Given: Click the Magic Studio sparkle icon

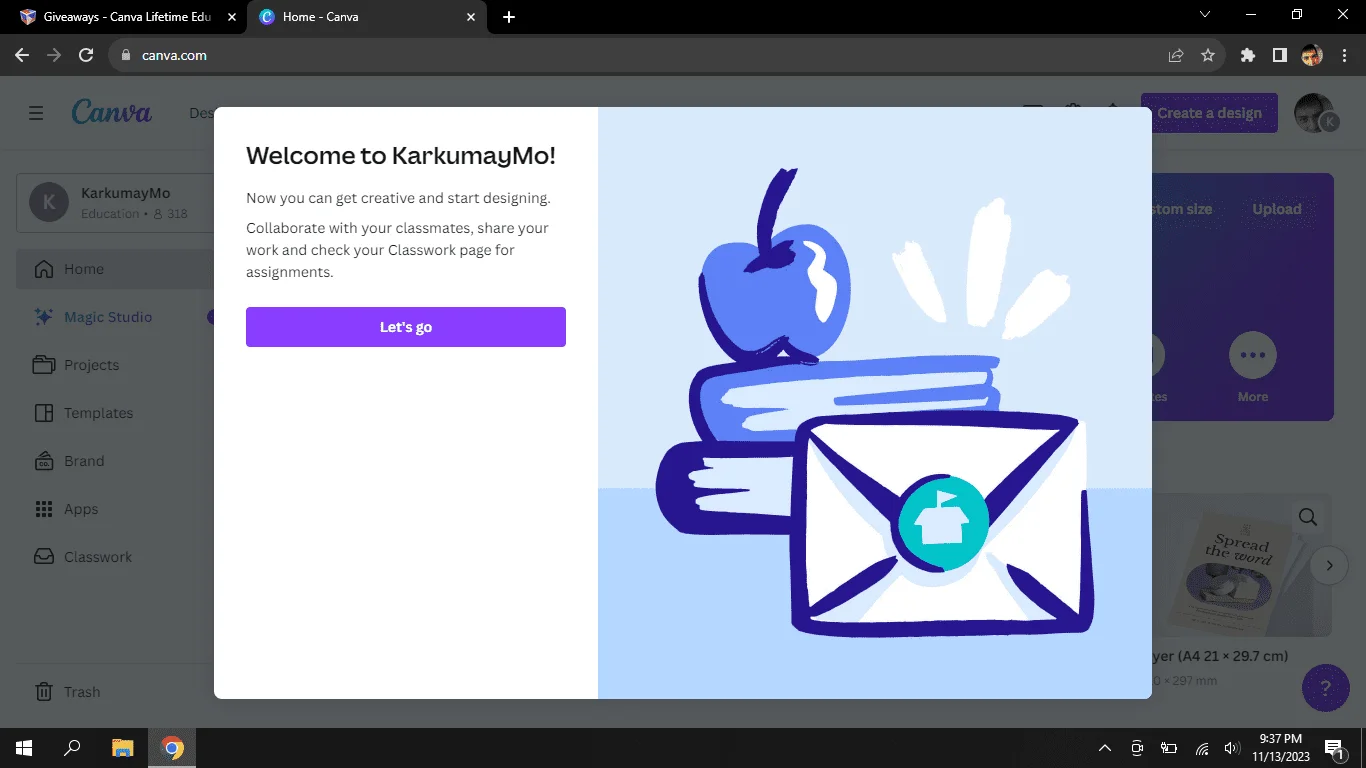Looking at the screenshot, I should pos(43,317).
